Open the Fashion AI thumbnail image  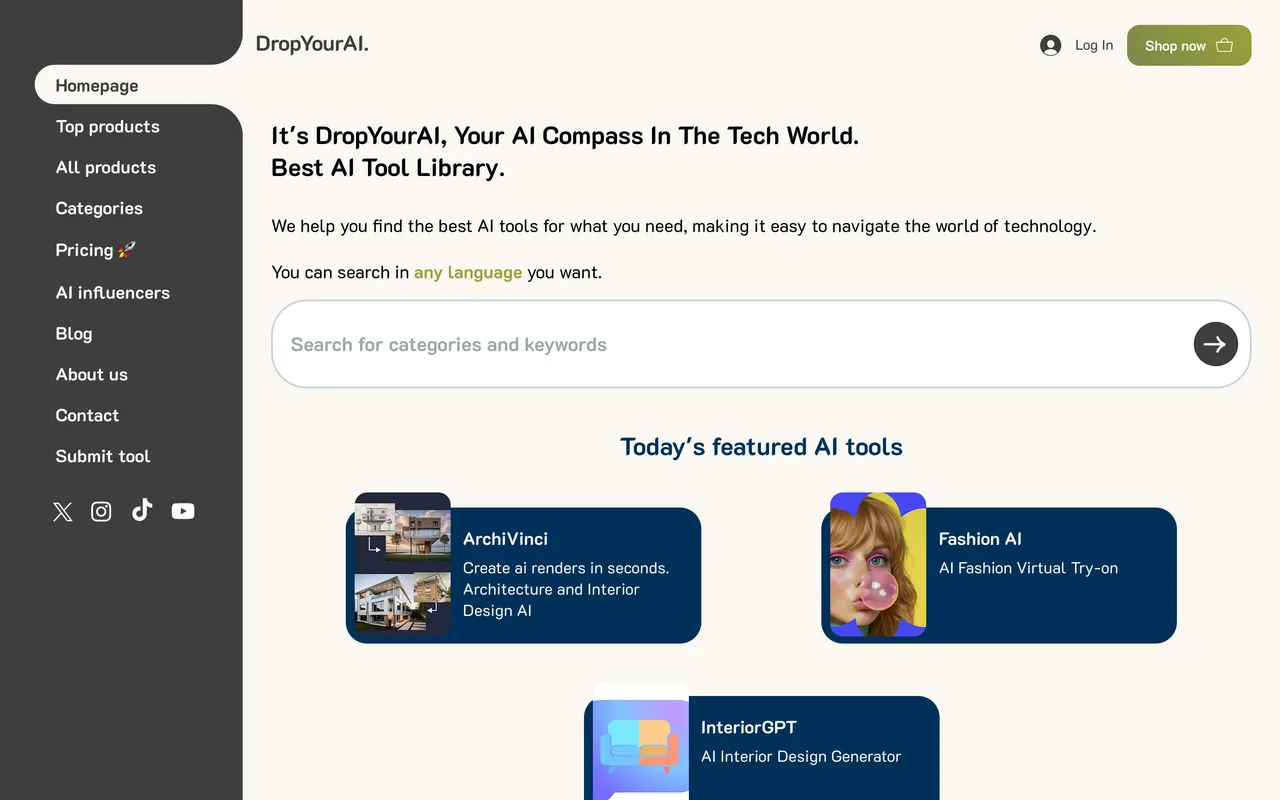point(878,564)
